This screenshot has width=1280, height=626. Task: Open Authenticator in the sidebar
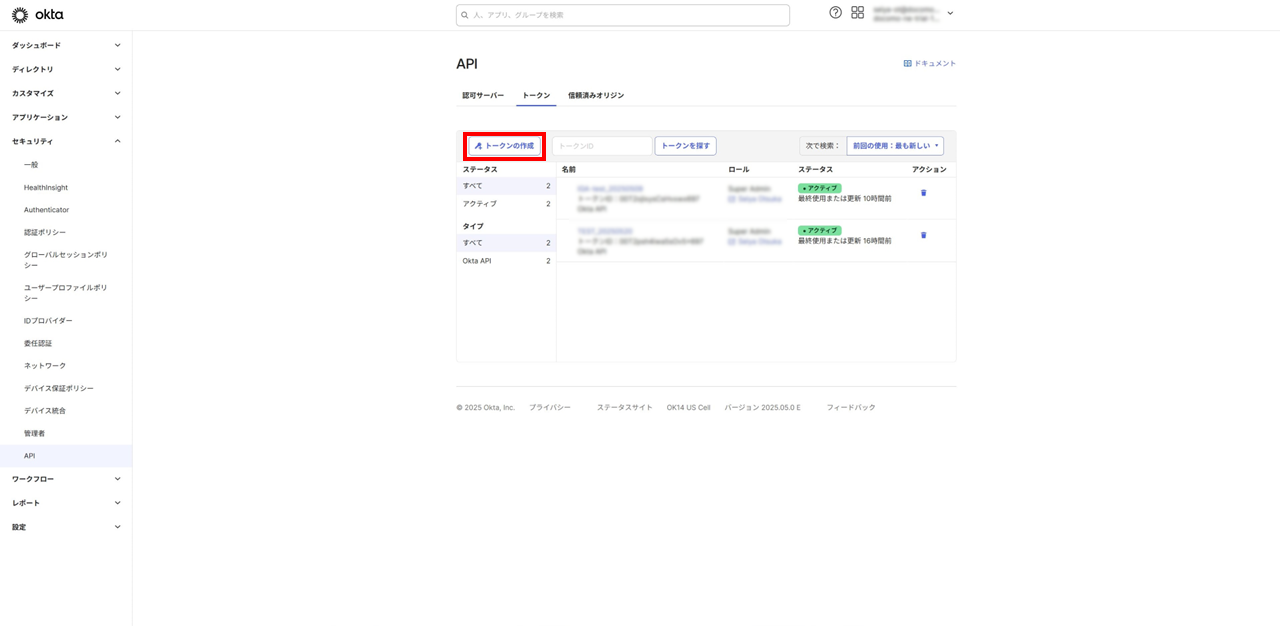point(47,210)
